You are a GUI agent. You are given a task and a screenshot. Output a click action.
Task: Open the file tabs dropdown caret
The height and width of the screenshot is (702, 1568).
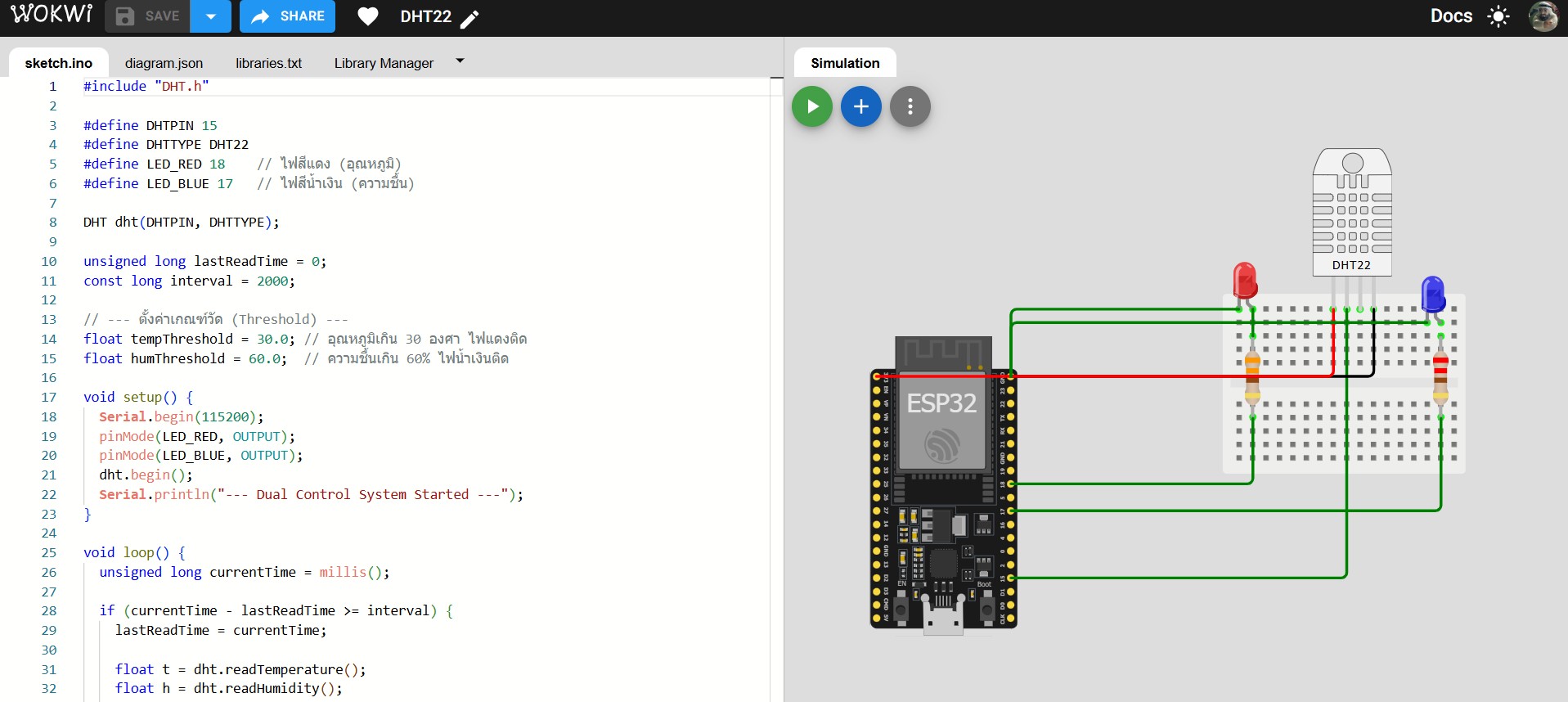coord(460,61)
